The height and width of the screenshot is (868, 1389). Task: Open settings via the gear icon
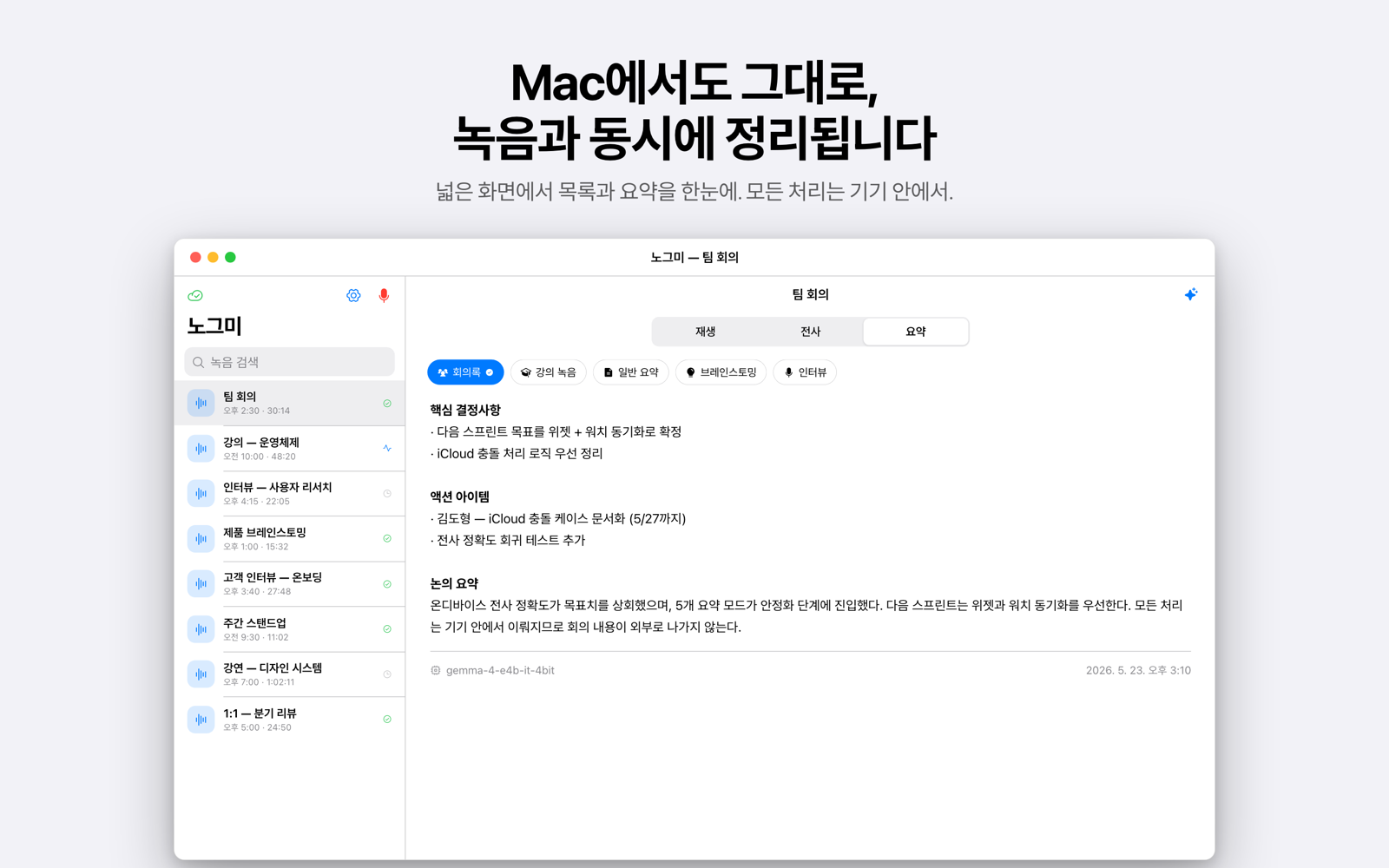point(353,295)
